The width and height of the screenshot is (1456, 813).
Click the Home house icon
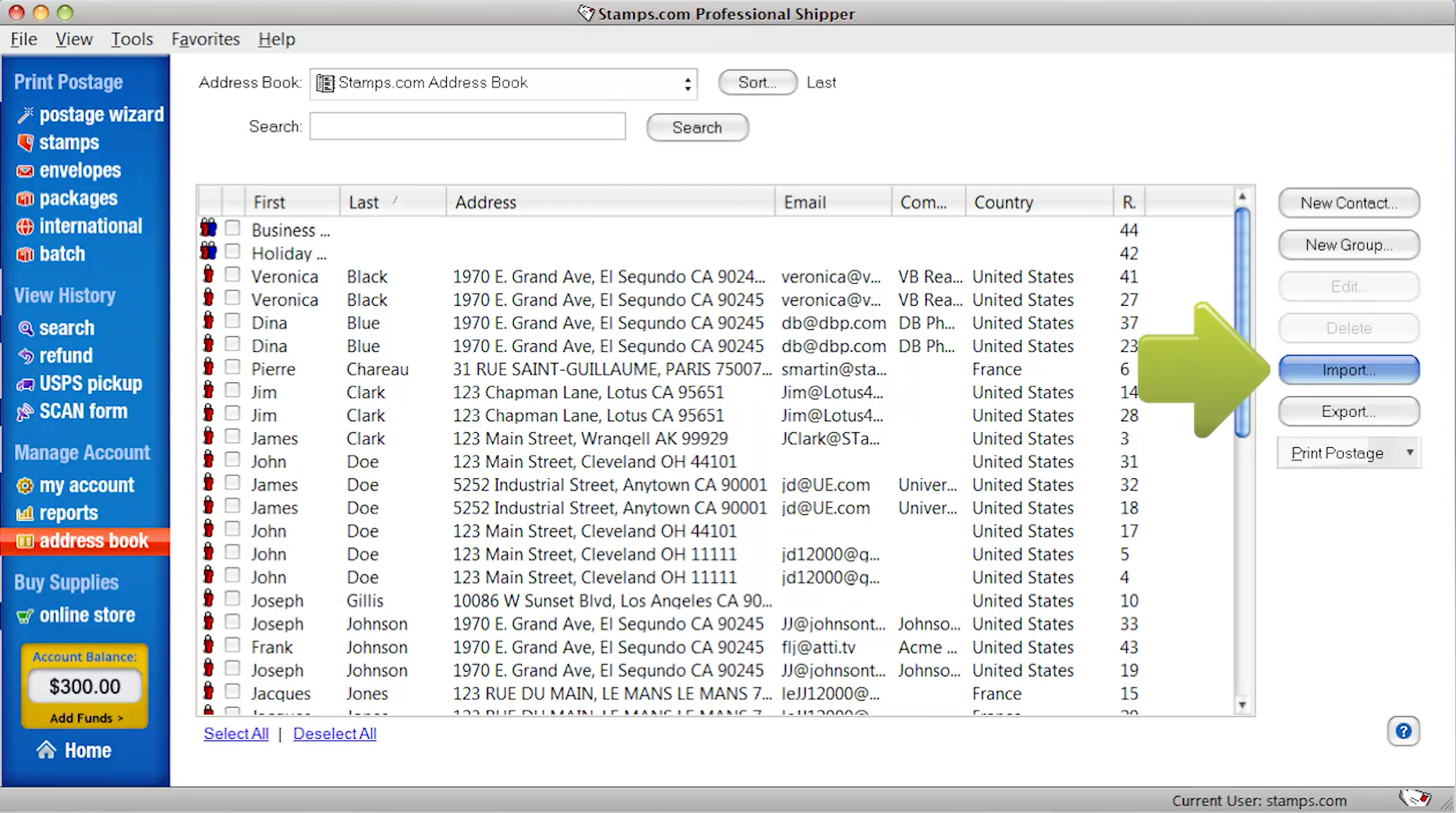pyautogui.click(x=46, y=751)
